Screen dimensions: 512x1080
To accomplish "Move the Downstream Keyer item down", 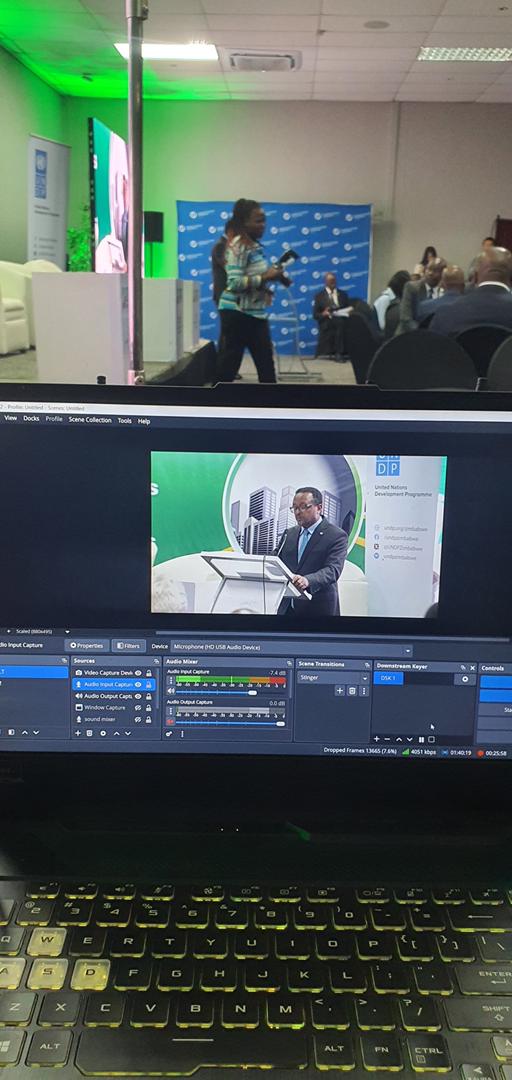I will click(x=410, y=739).
